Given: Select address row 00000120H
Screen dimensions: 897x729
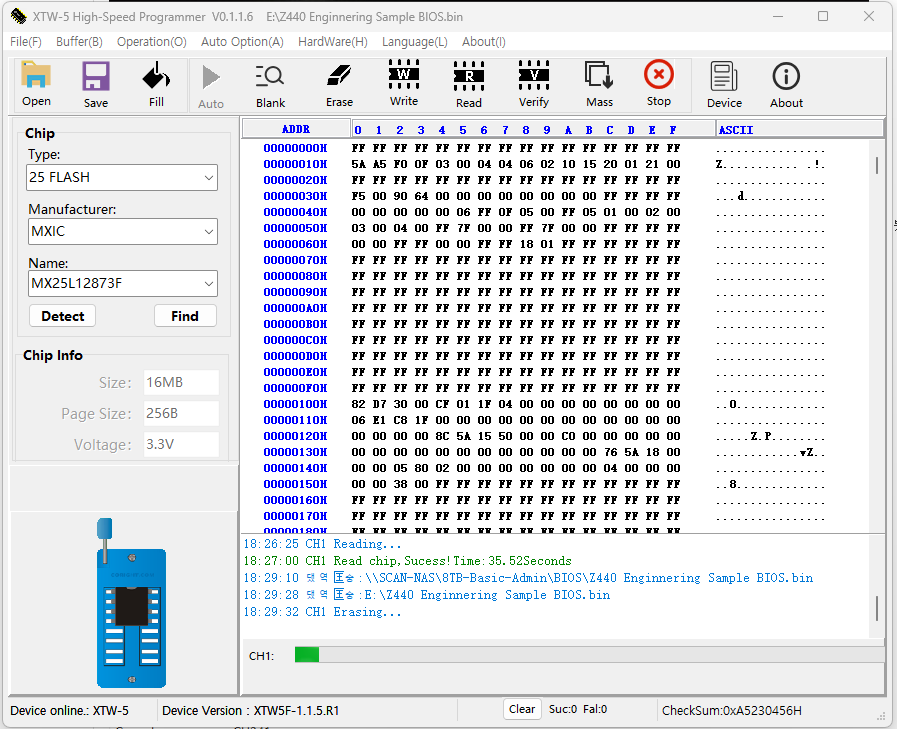Looking at the screenshot, I should click(x=295, y=436).
